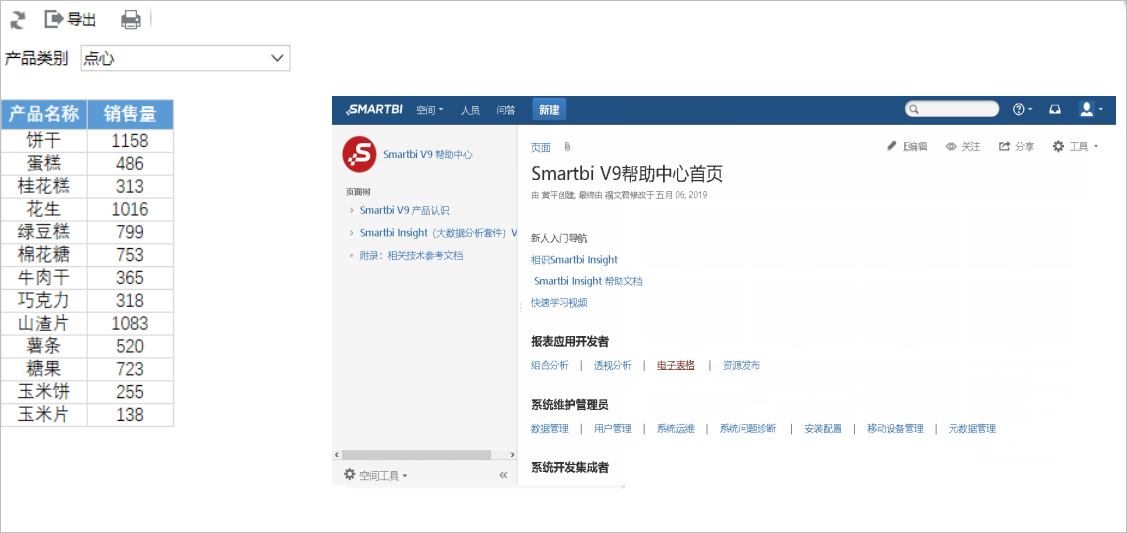This screenshot has height=533, width=1127.
Task: Click the 关注 watch eye button
Action: [x=963, y=147]
